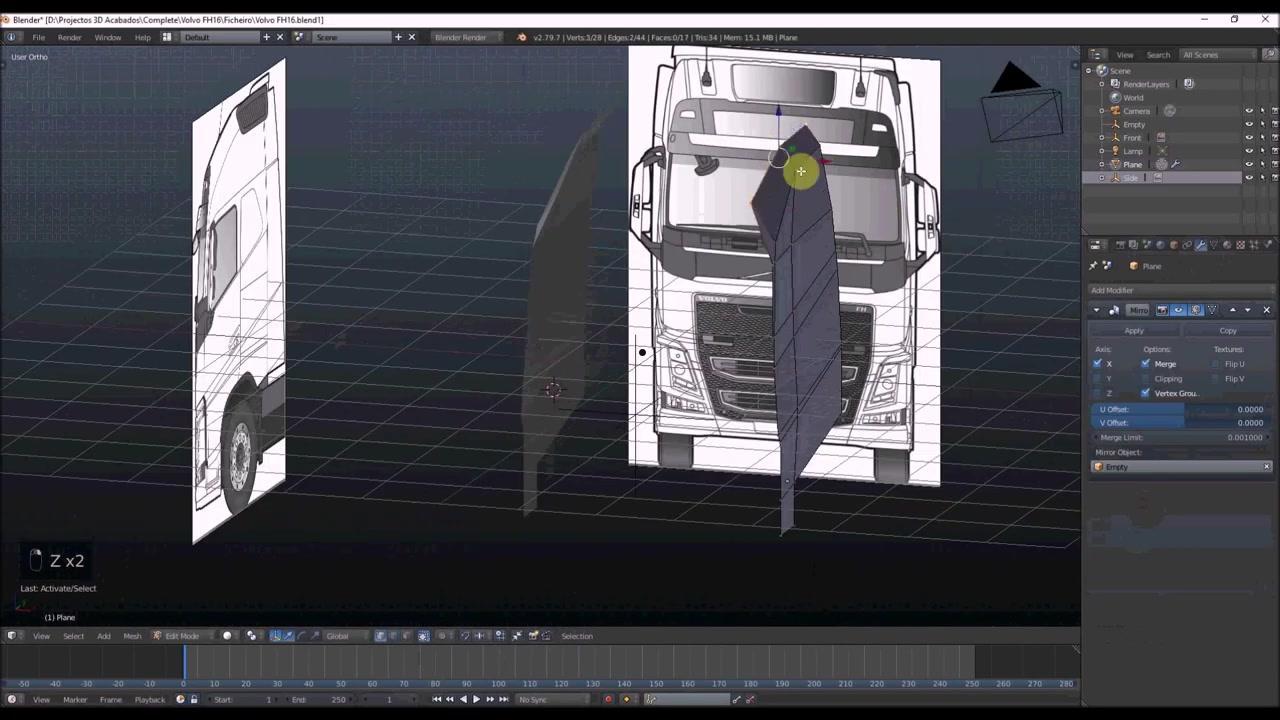Open the Object Data mesh triangle tab
Viewport: 1280px width, 720px height.
(x=1214, y=244)
